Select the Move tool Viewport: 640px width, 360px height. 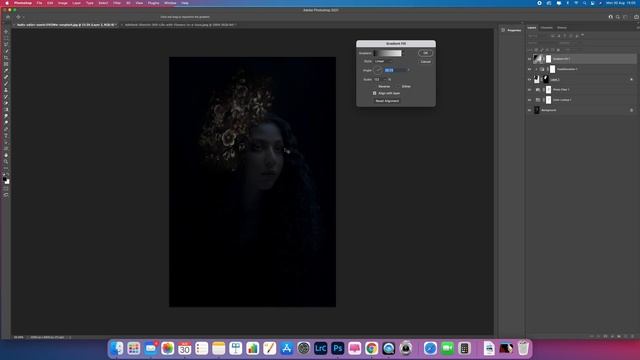pyautogui.click(x=6, y=31)
